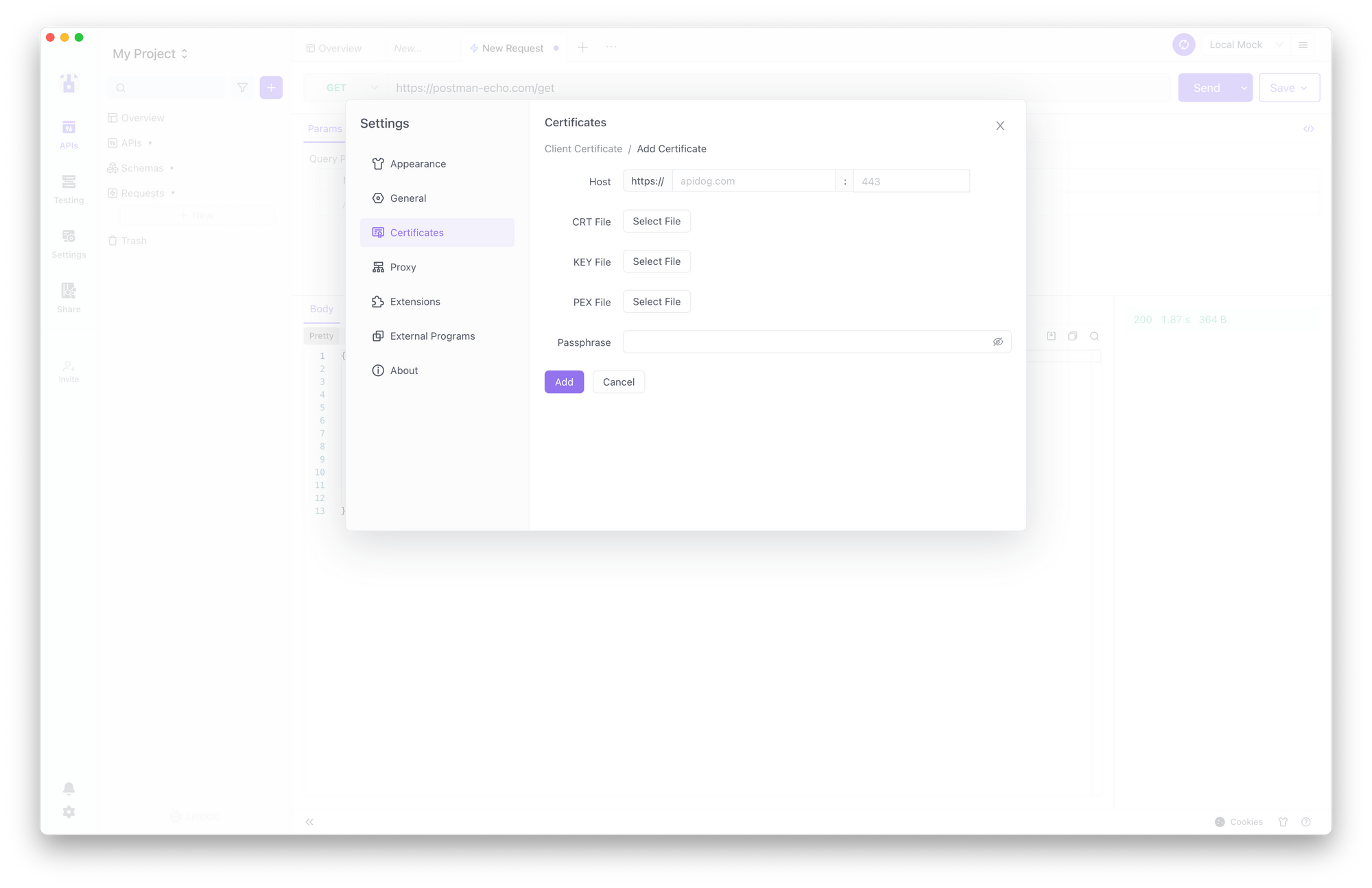Toggle passphrase visibility eye icon
The height and width of the screenshot is (888, 1372).
(998, 341)
